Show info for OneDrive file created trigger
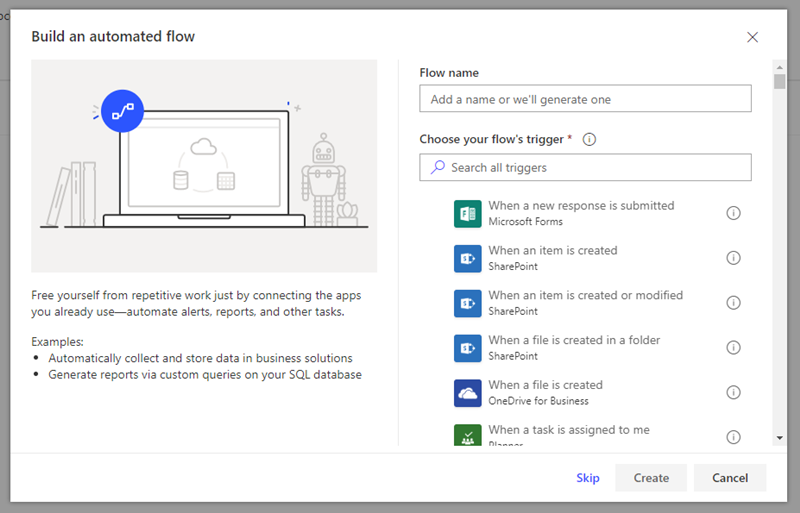The height and width of the screenshot is (513, 800). (733, 393)
